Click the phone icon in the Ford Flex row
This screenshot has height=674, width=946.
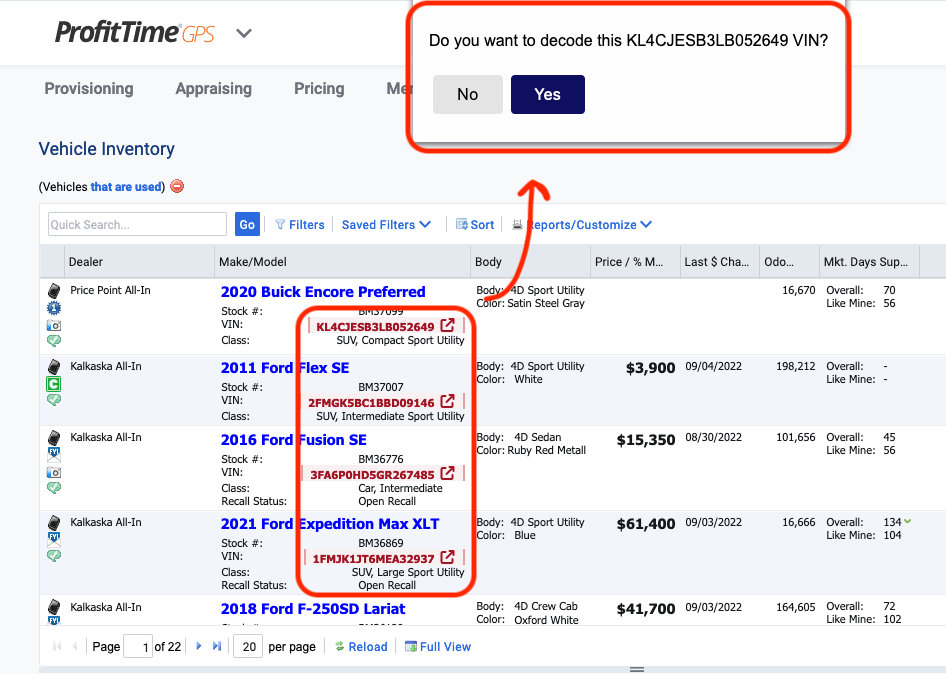54,367
